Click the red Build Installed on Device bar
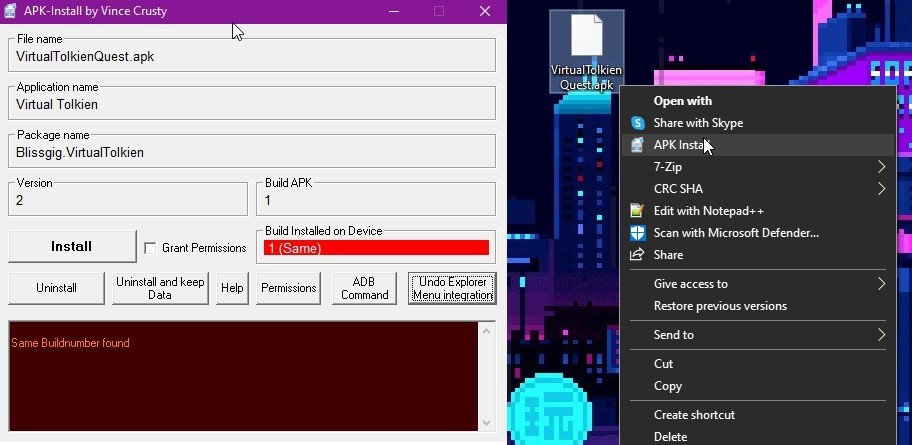The image size is (912, 445). (376, 248)
